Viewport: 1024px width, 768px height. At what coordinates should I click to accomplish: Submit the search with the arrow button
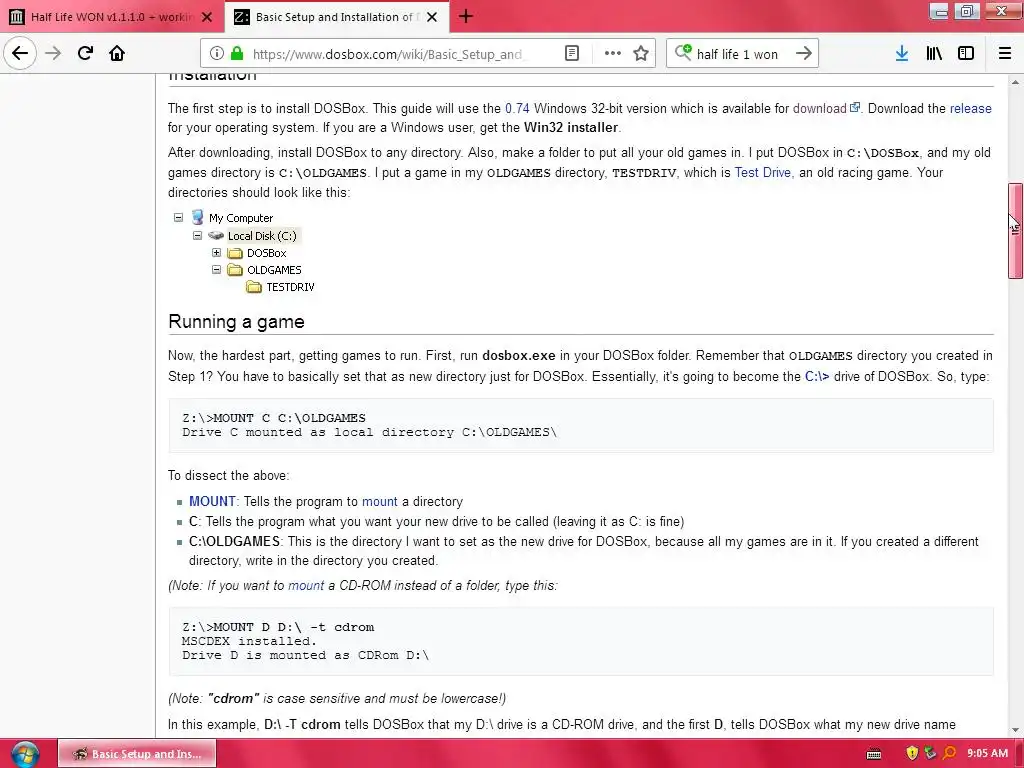804,54
